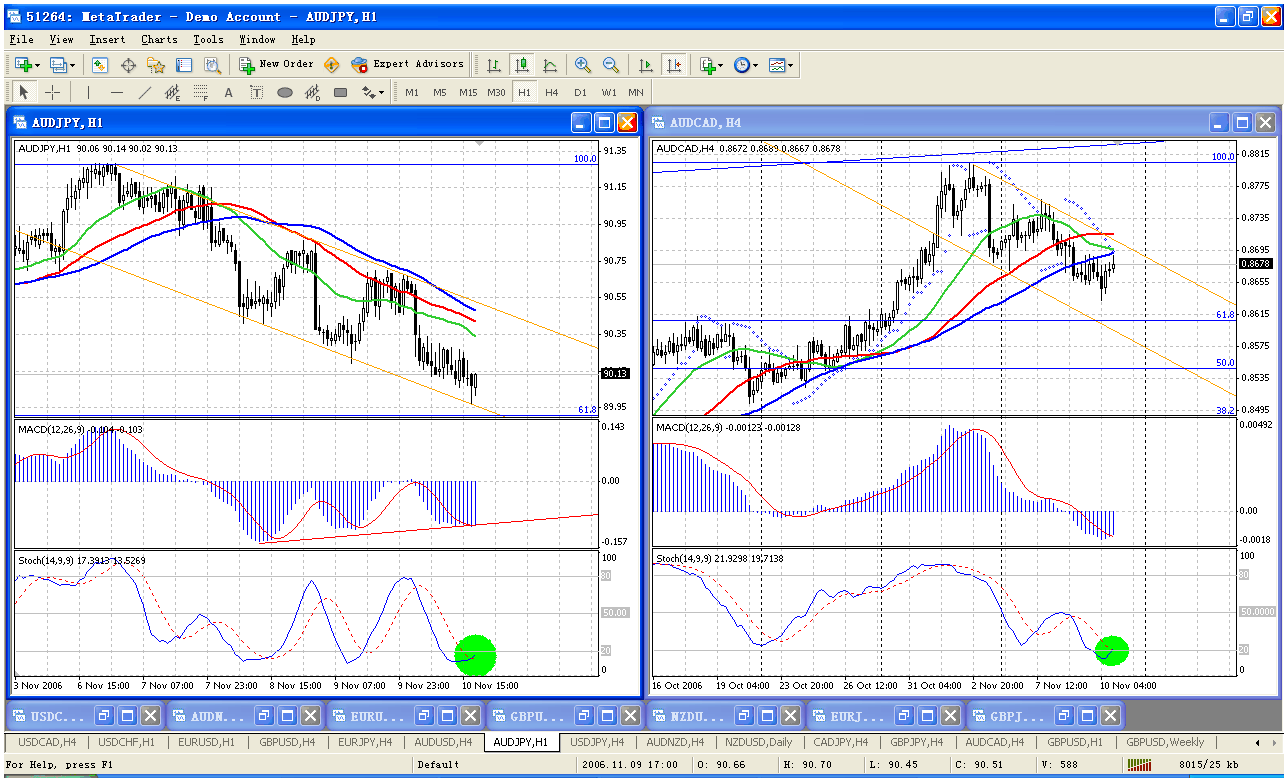Viewport: 1288px width, 778px height.
Task: Open the Indicators list dropdown
Action: [x=711, y=65]
